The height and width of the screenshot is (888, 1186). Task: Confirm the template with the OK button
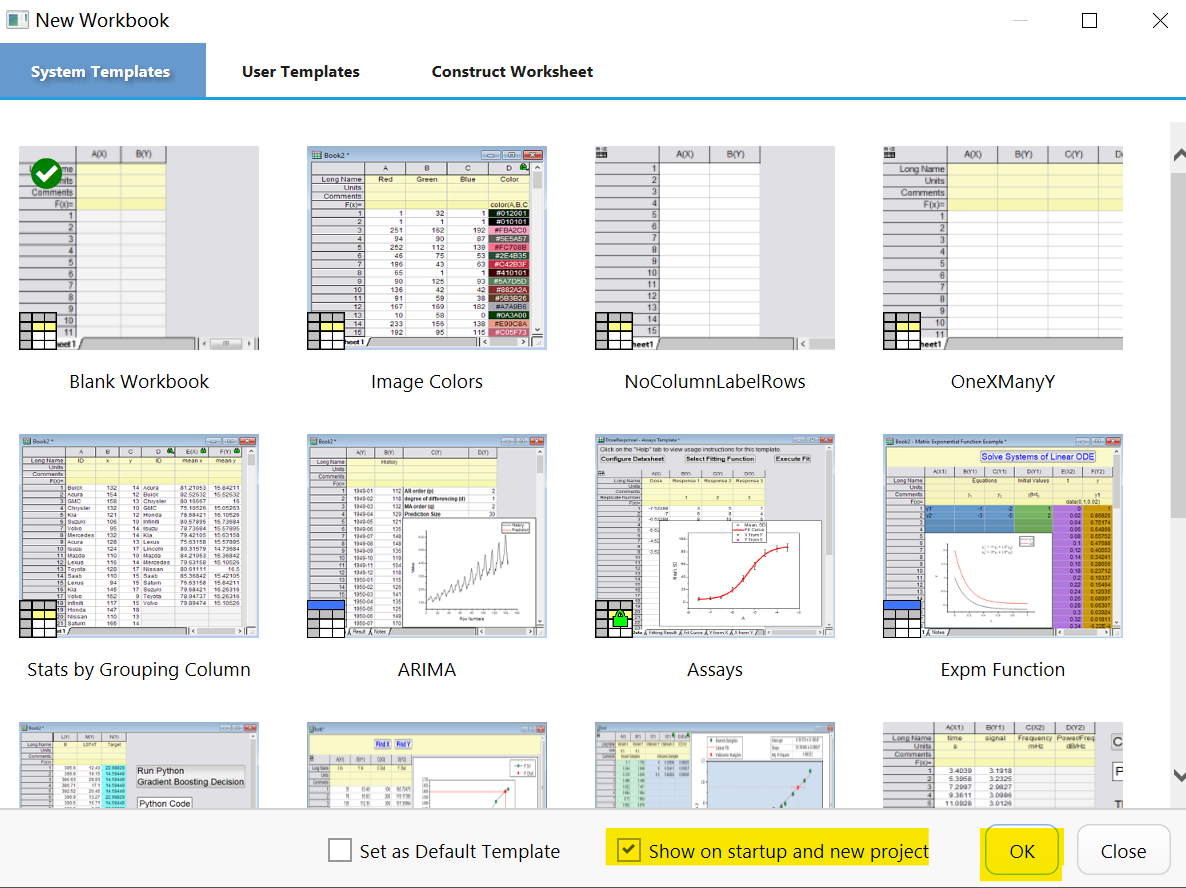pos(1021,851)
